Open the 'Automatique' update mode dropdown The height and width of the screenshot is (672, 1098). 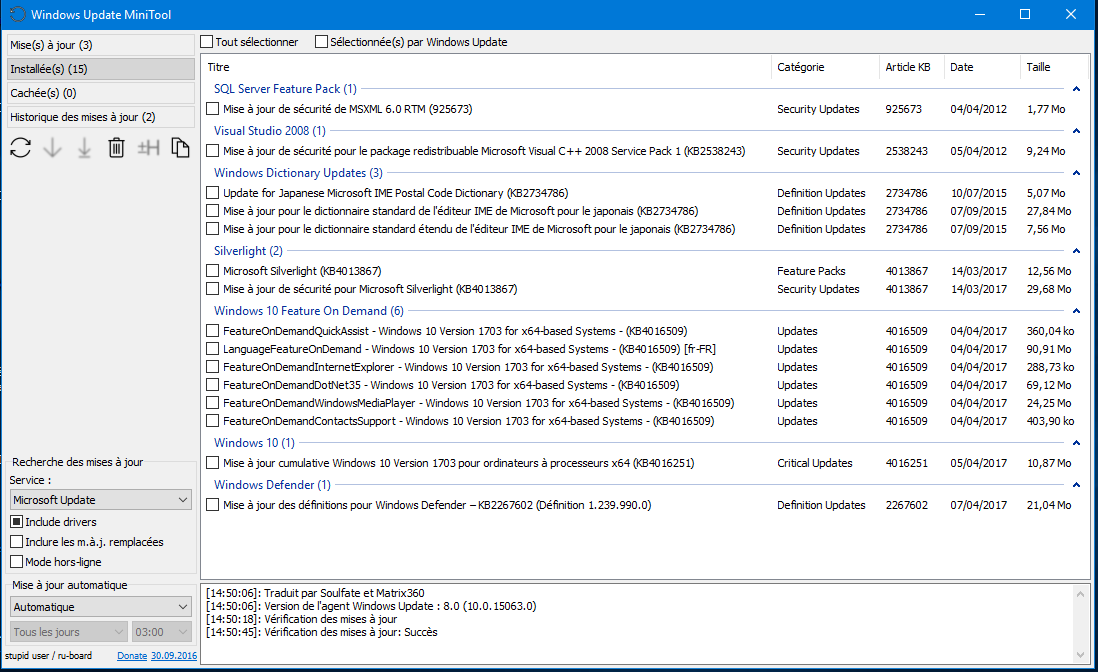coord(100,607)
